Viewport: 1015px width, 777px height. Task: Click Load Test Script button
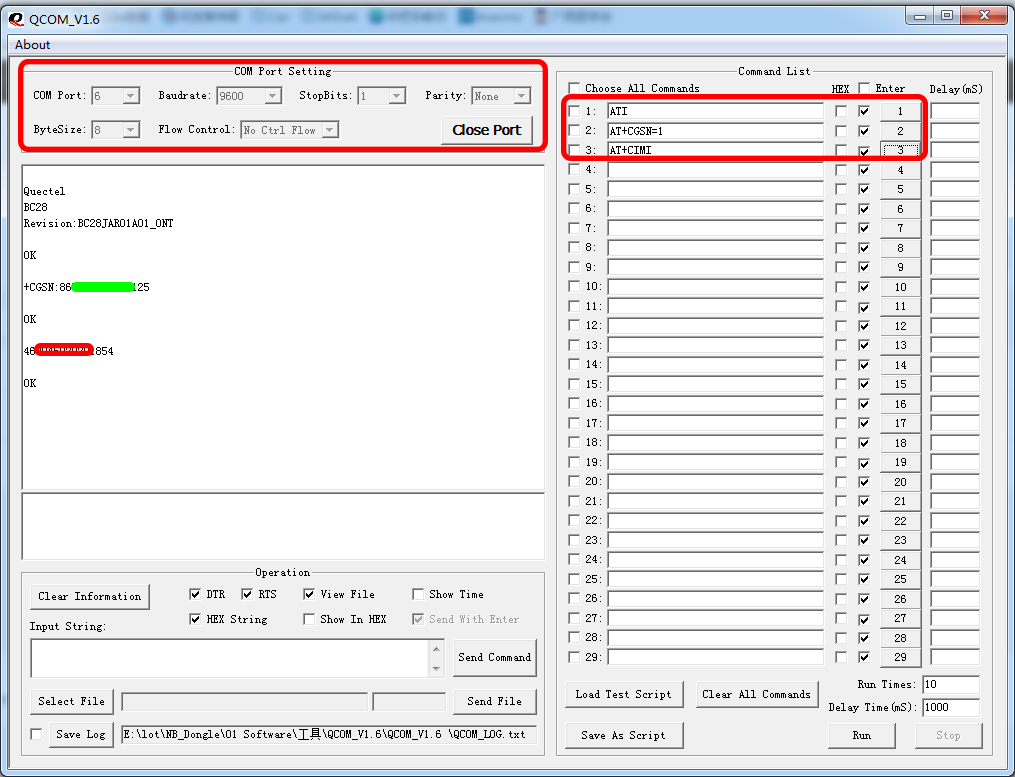[623, 694]
